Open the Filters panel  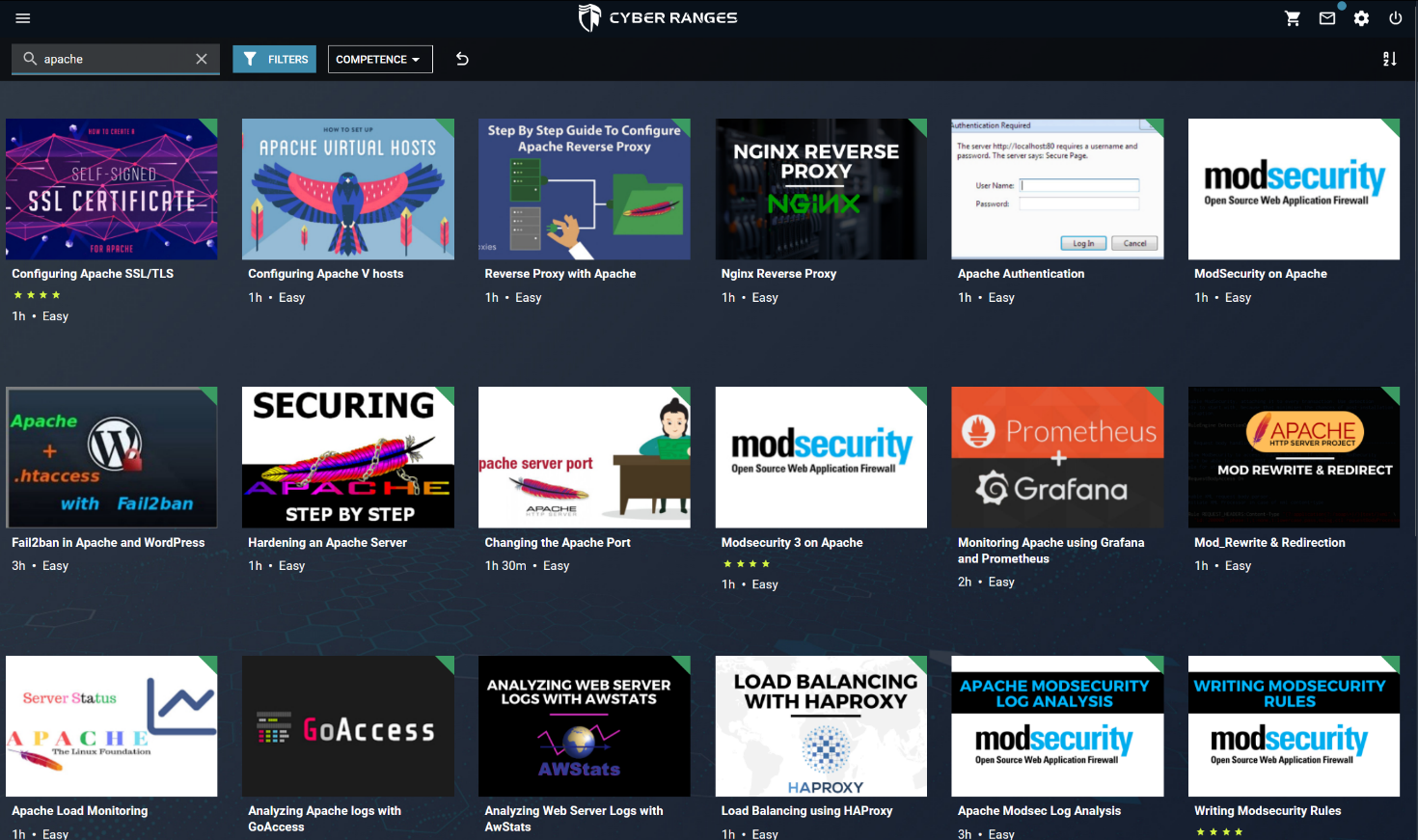(275, 59)
